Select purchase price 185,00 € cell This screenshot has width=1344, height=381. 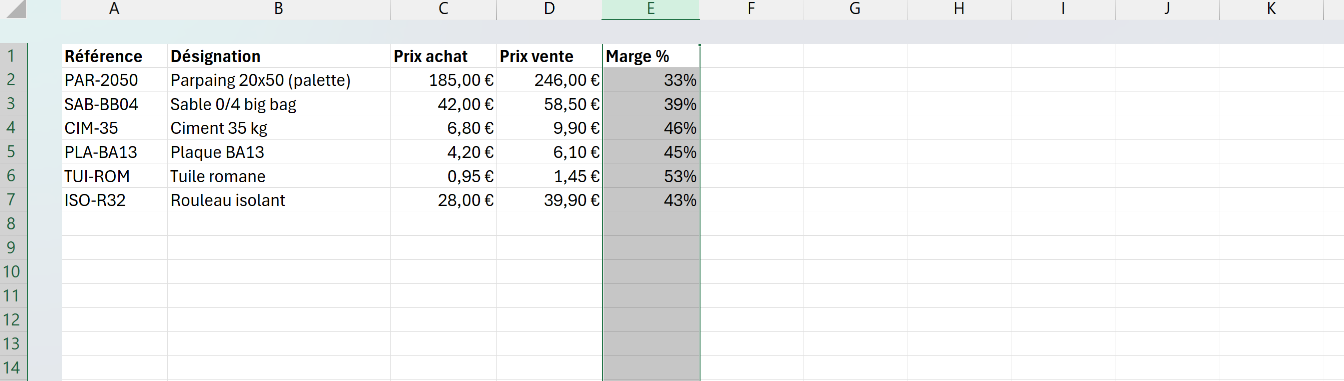click(x=443, y=80)
